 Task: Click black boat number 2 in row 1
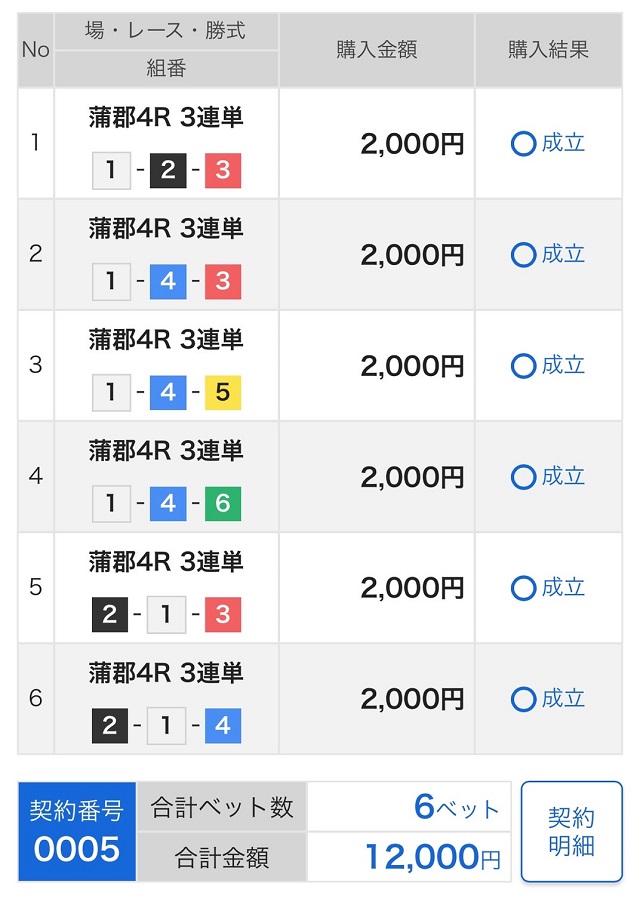(x=167, y=171)
